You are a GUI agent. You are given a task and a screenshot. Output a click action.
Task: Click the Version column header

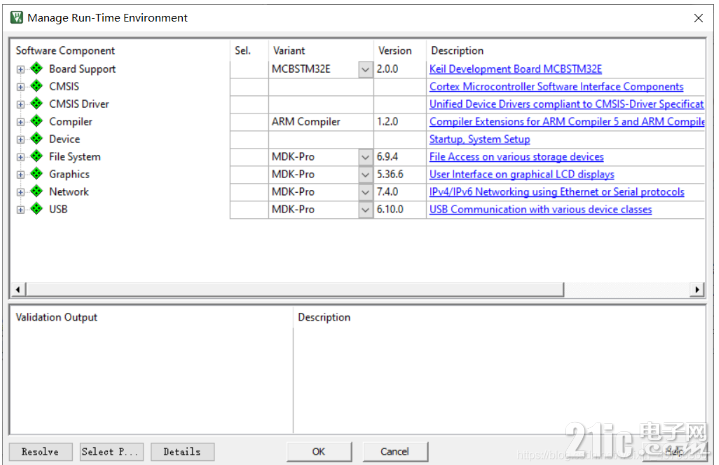[x=395, y=50]
